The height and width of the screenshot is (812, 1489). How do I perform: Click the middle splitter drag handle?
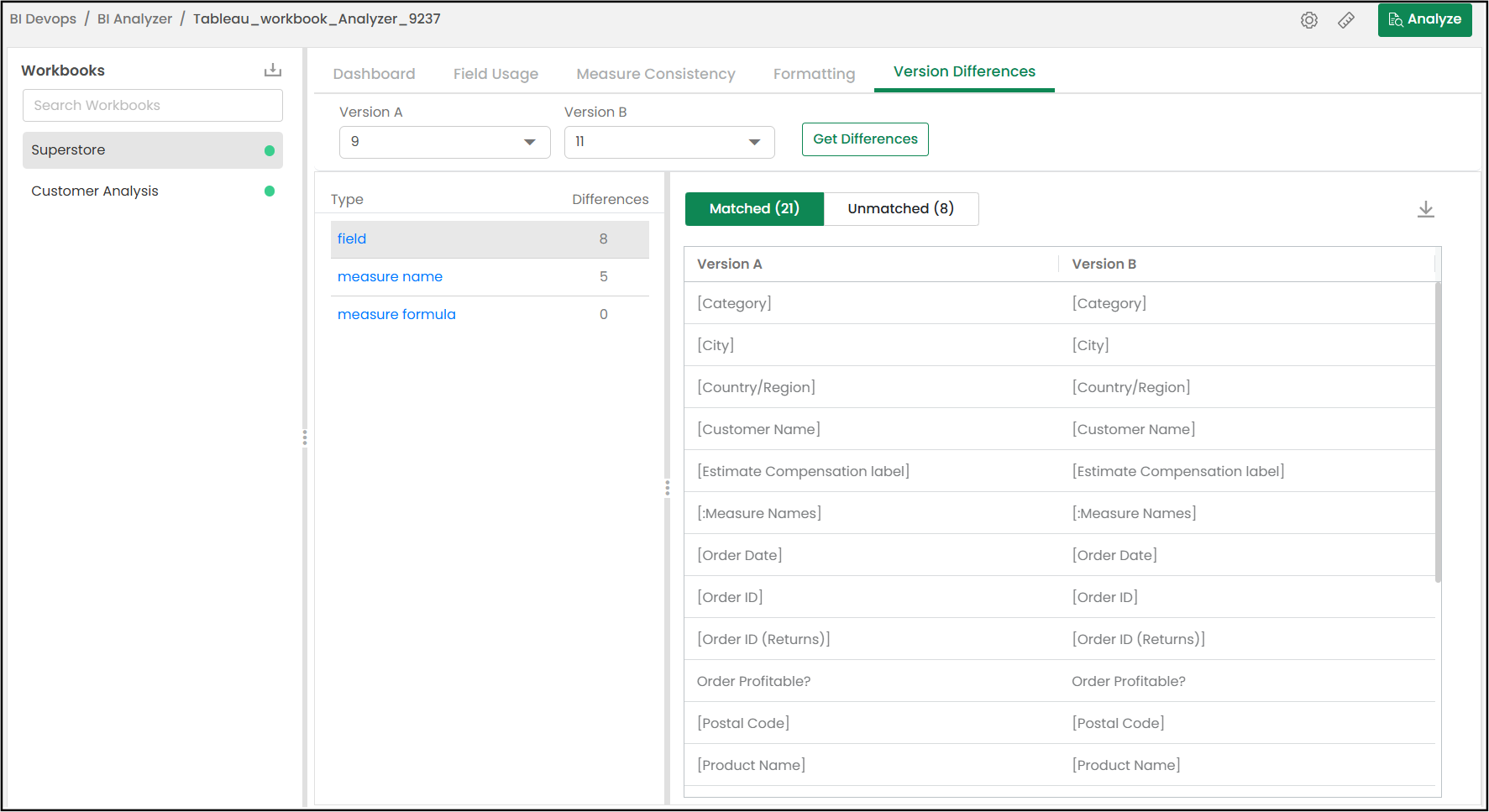[668, 488]
